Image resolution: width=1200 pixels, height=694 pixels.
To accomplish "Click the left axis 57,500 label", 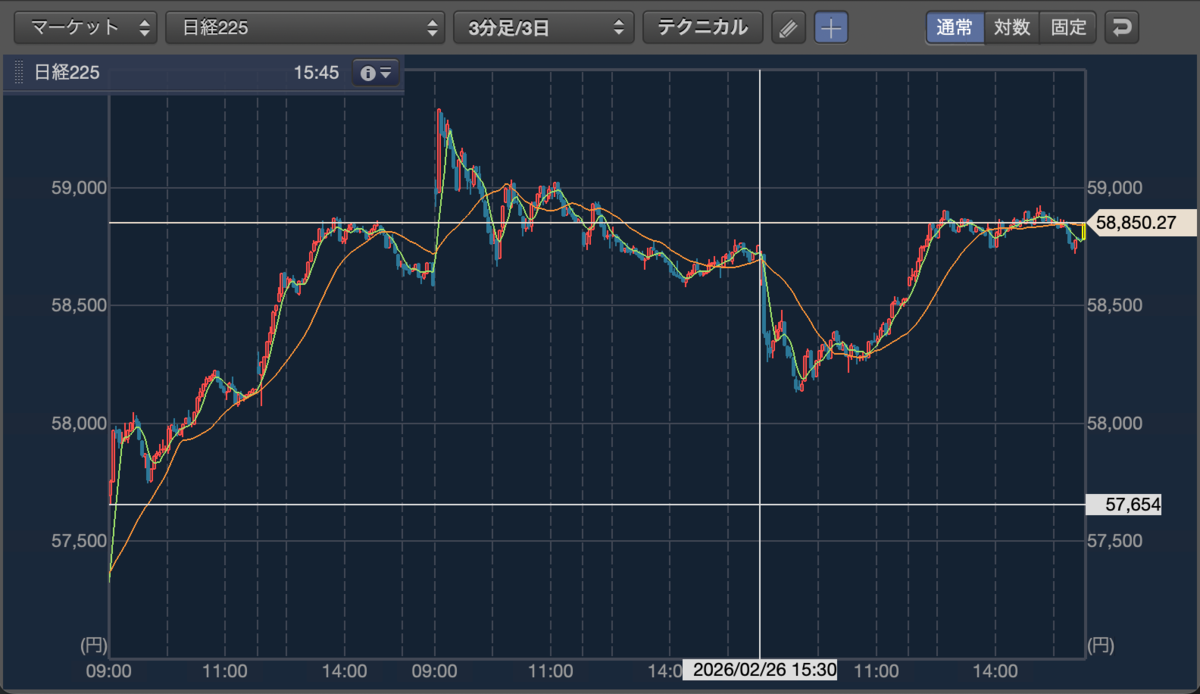I will coord(78,541).
